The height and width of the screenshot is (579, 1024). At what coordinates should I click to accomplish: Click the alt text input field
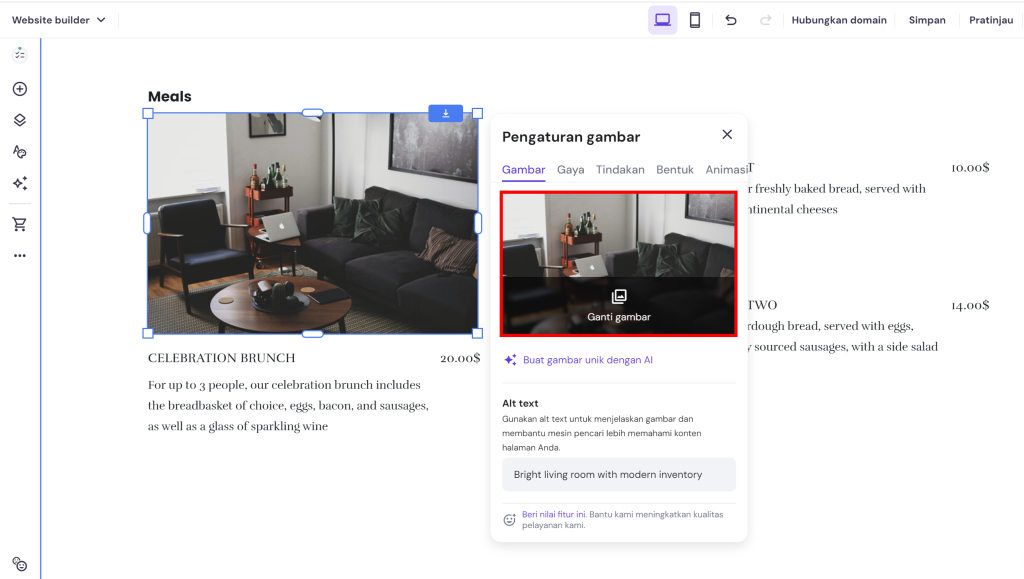(618, 474)
